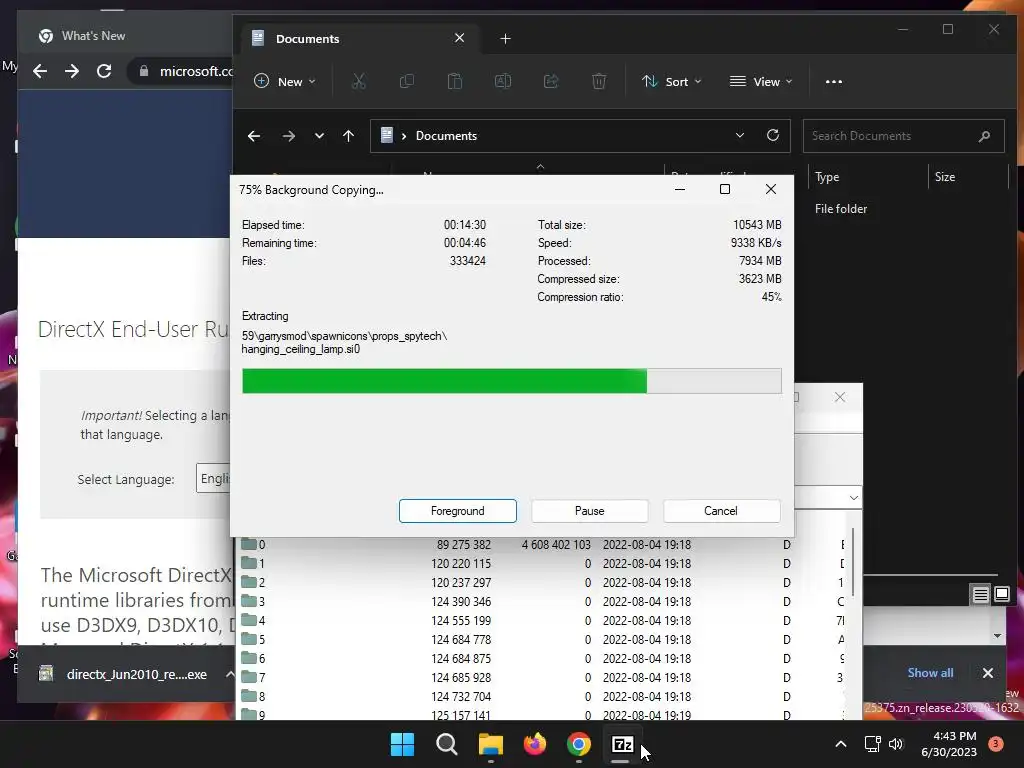Go up one folder in Explorer
This screenshot has width=1024, height=768.
point(348,136)
